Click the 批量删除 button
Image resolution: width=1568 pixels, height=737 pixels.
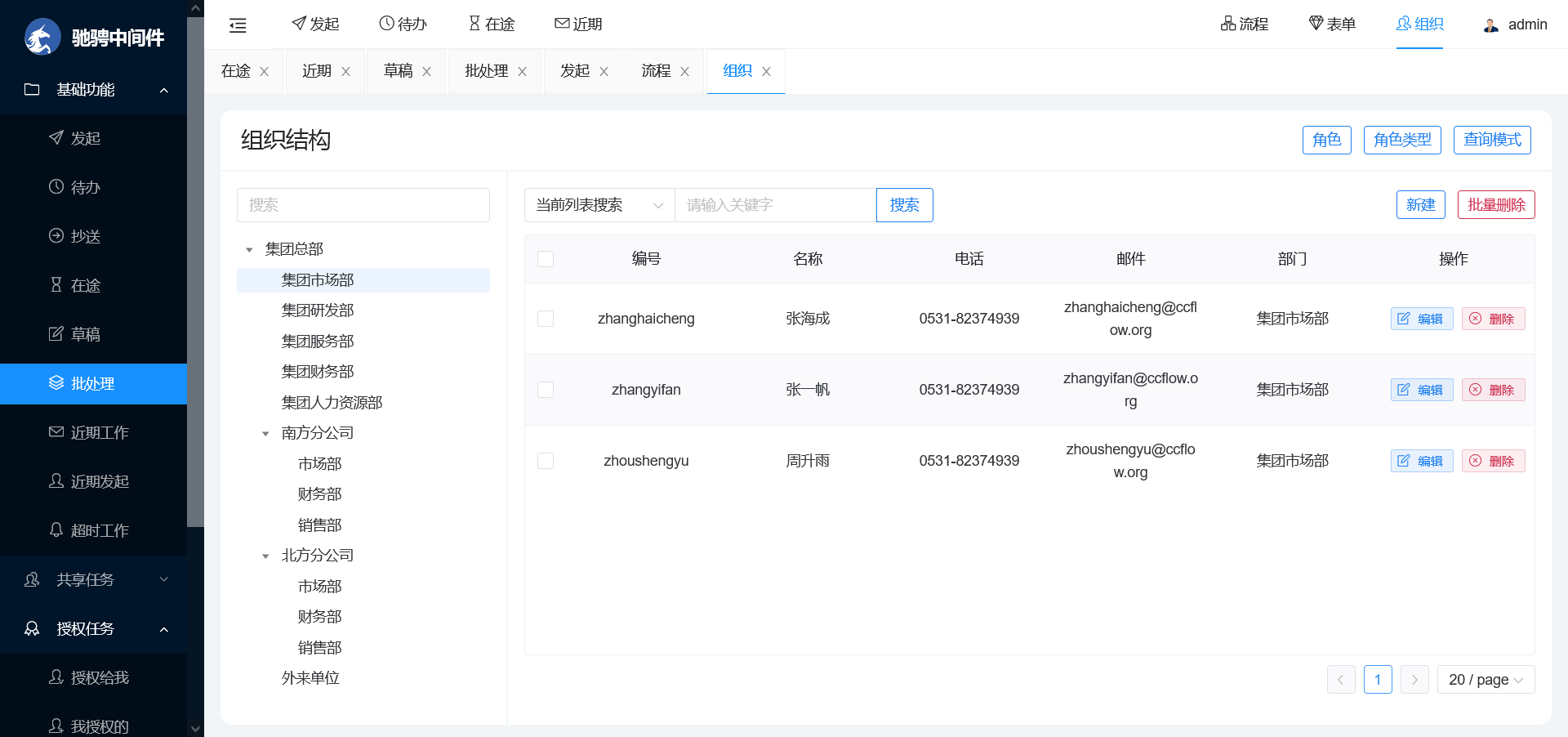1496,204
